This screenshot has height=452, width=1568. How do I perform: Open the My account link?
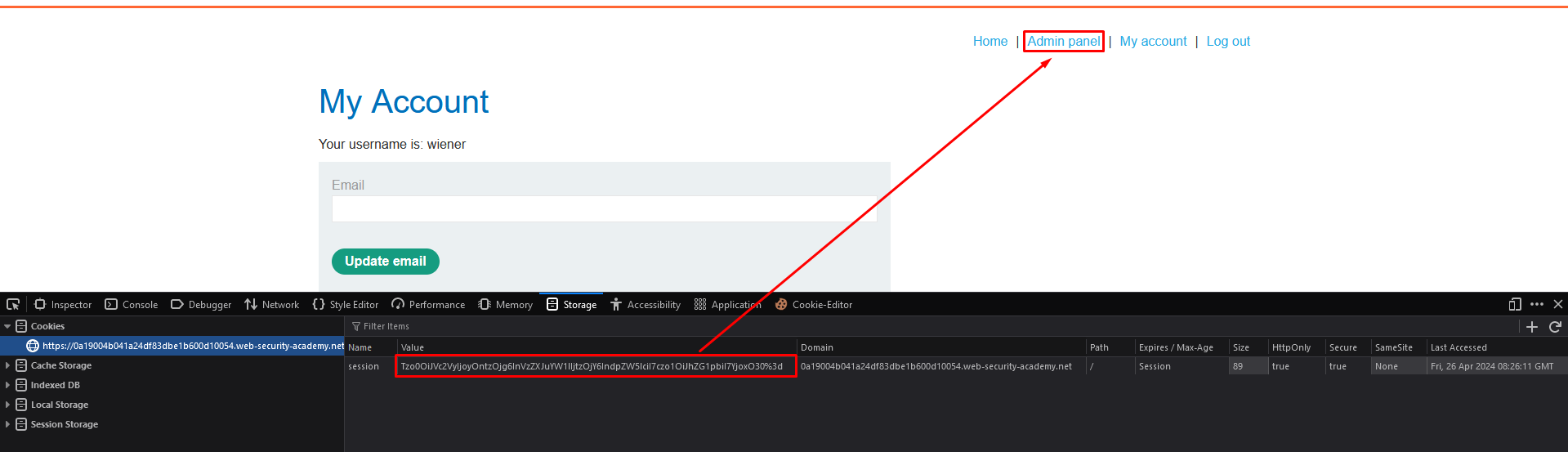(x=1153, y=41)
